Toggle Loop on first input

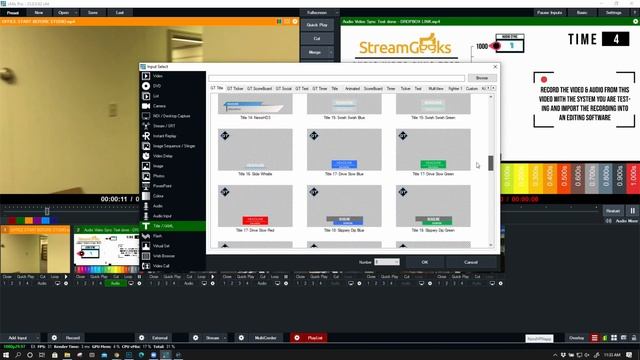[55, 277]
